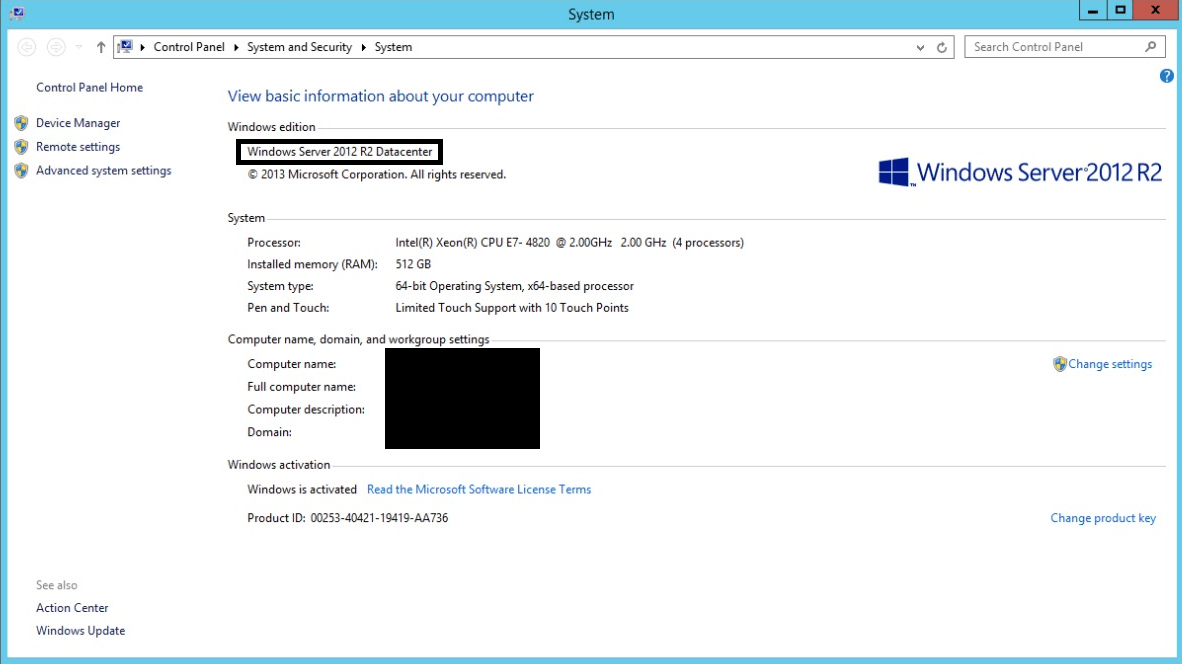Click shield icon next to Change settings
The image size is (1182, 664).
(x=1060, y=364)
